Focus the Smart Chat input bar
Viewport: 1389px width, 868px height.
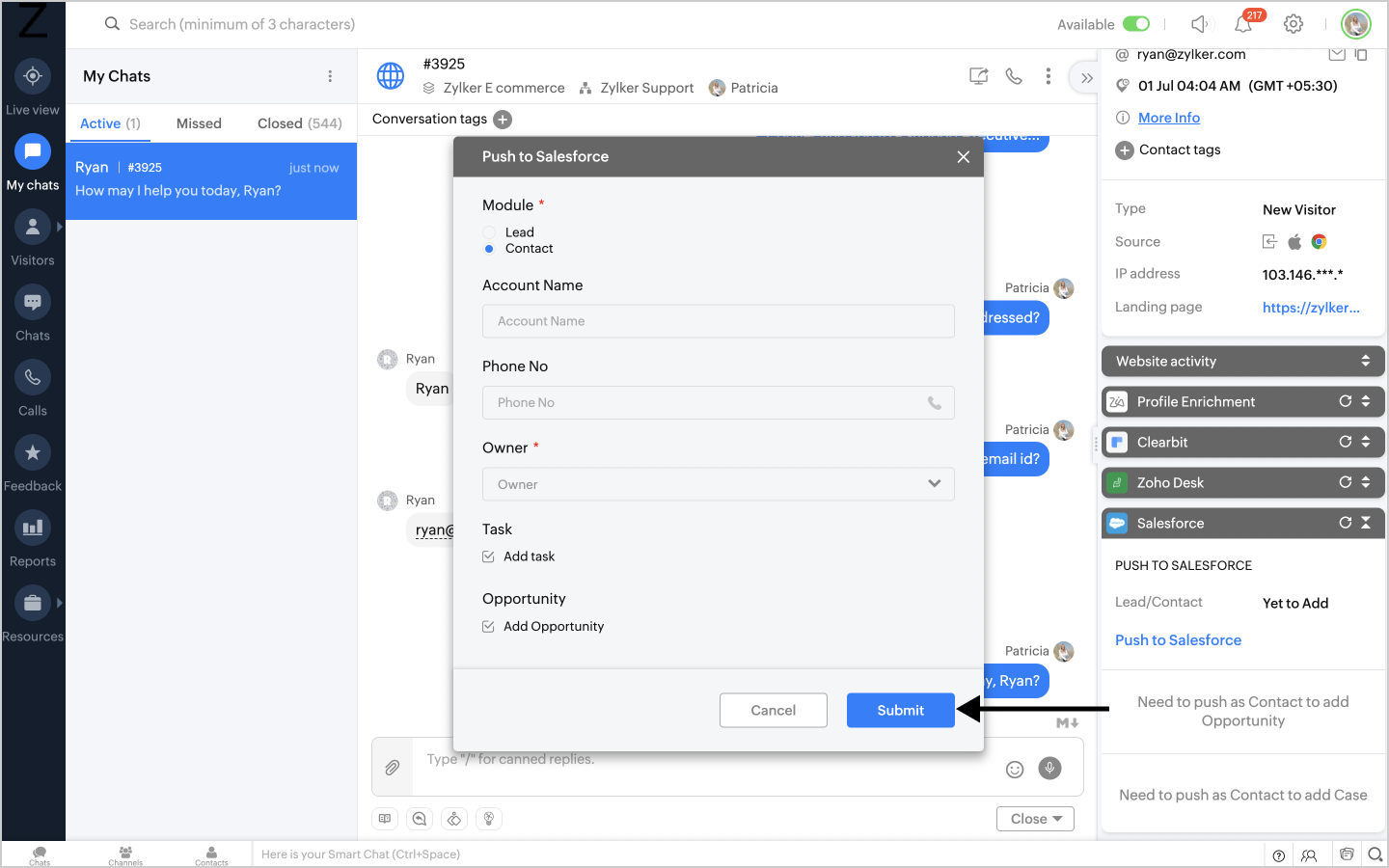tap(757, 854)
